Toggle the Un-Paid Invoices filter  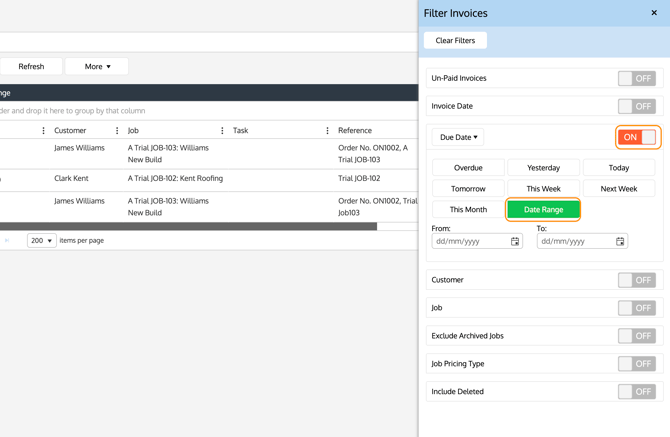636,78
